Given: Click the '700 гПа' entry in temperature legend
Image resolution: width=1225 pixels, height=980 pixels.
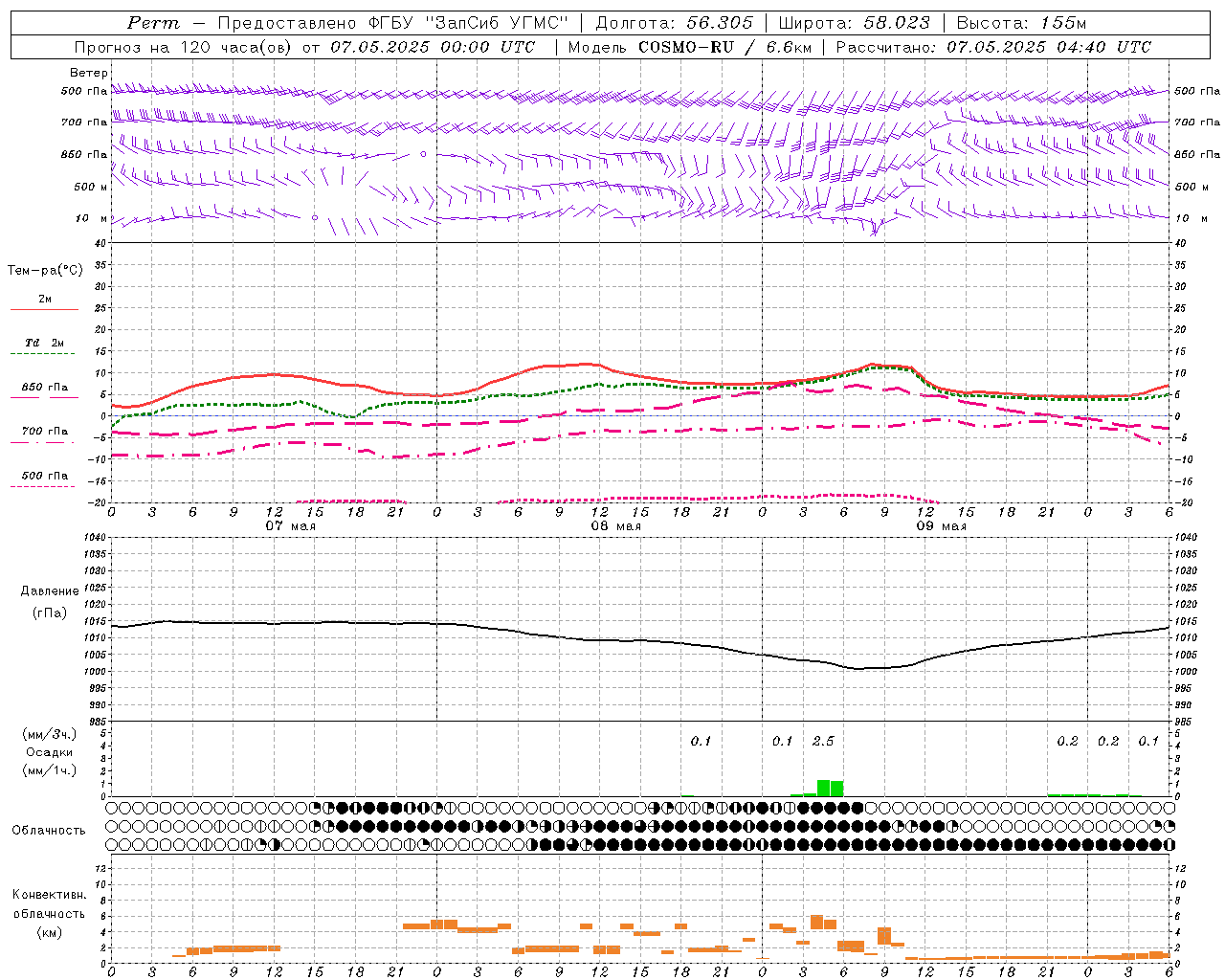Looking at the screenshot, I should pos(45,432).
